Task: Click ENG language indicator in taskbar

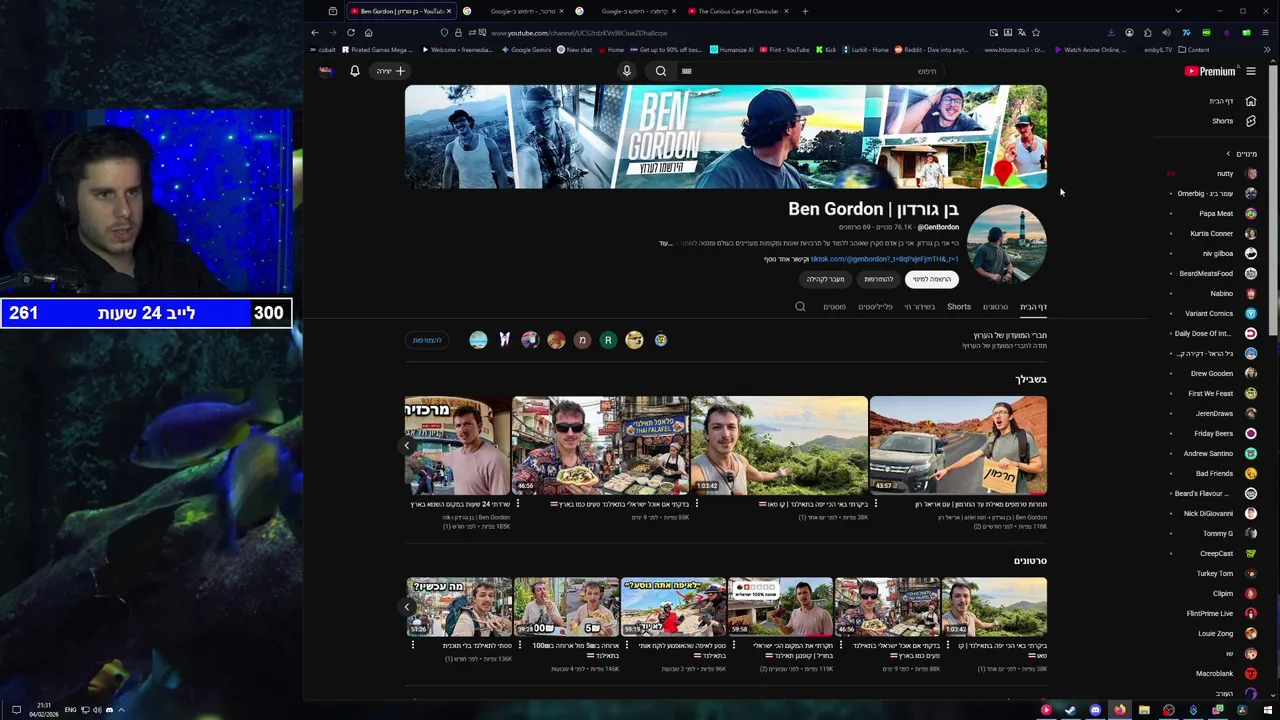Action: point(70,710)
